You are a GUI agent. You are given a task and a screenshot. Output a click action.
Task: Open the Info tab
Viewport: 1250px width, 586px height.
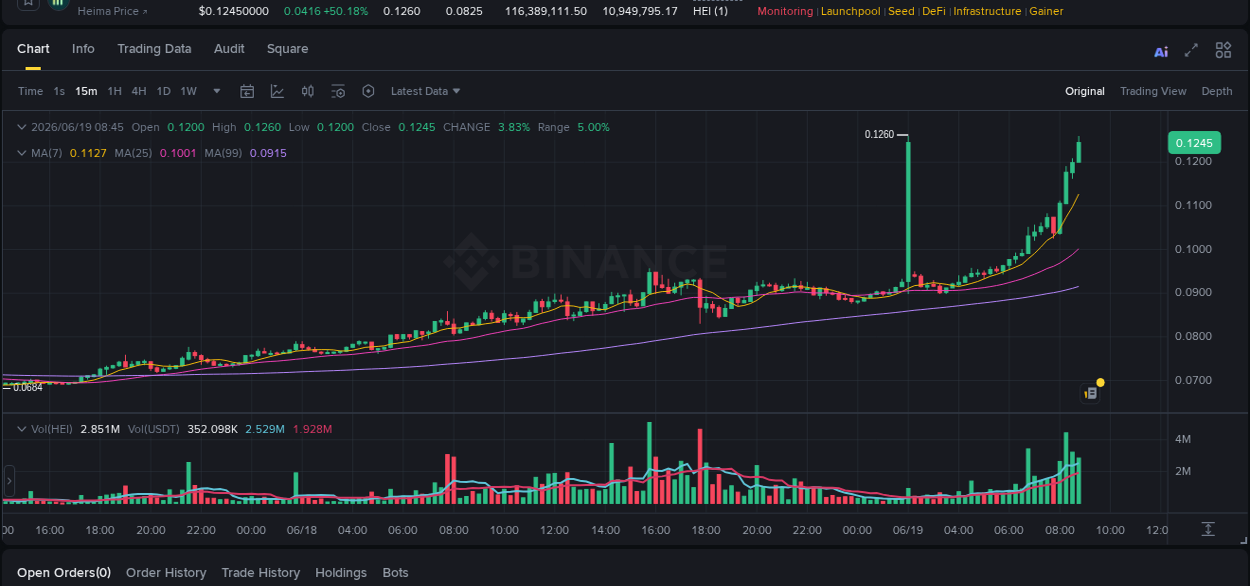tap(83, 49)
